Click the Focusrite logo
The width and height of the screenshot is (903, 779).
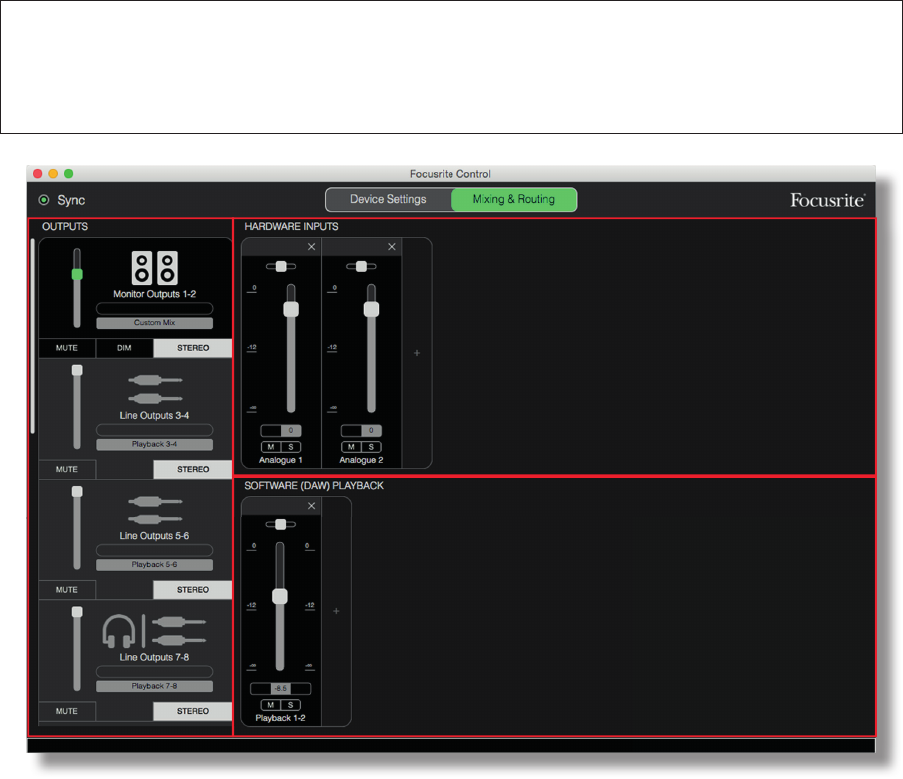pyautogui.click(x=827, y=200)
